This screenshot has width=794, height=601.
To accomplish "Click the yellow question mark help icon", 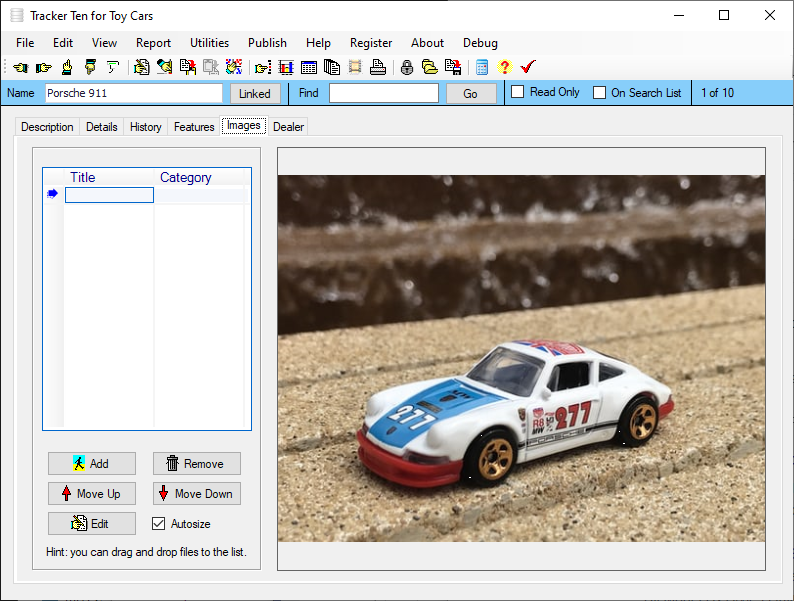I will [504, 68].
